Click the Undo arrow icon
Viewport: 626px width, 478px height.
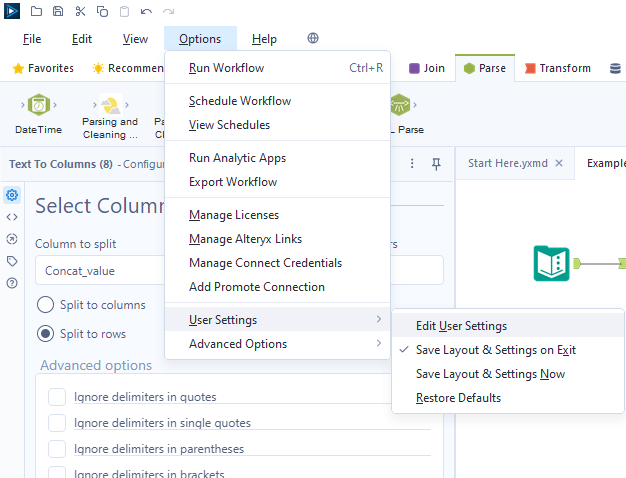[x=146, y=11]
